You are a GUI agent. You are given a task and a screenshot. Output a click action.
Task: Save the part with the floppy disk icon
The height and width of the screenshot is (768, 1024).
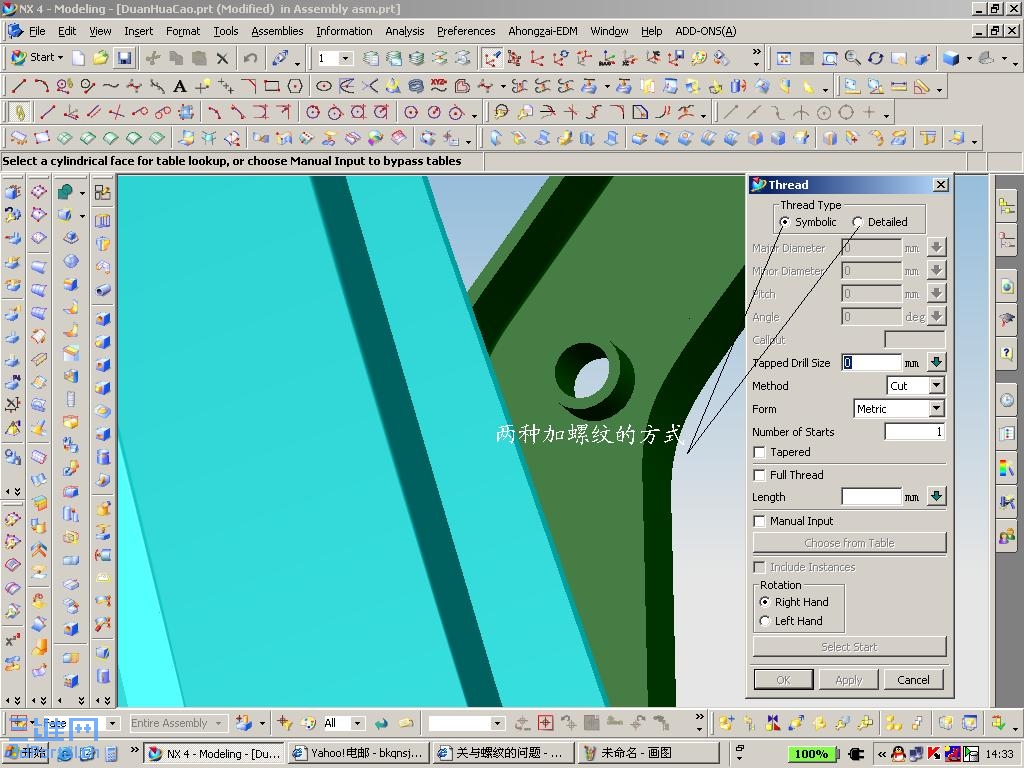pyautogui.click(x=124, y=58)
